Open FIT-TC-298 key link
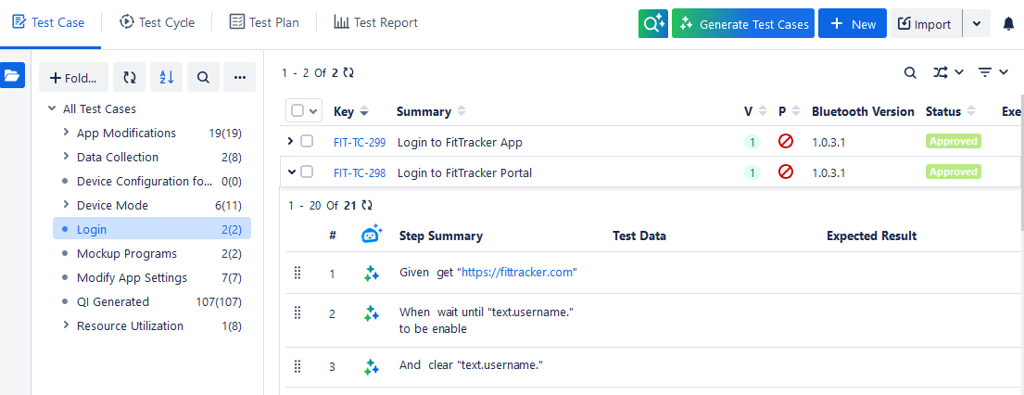Screen dimensions: 1024x395 point(359,173)
